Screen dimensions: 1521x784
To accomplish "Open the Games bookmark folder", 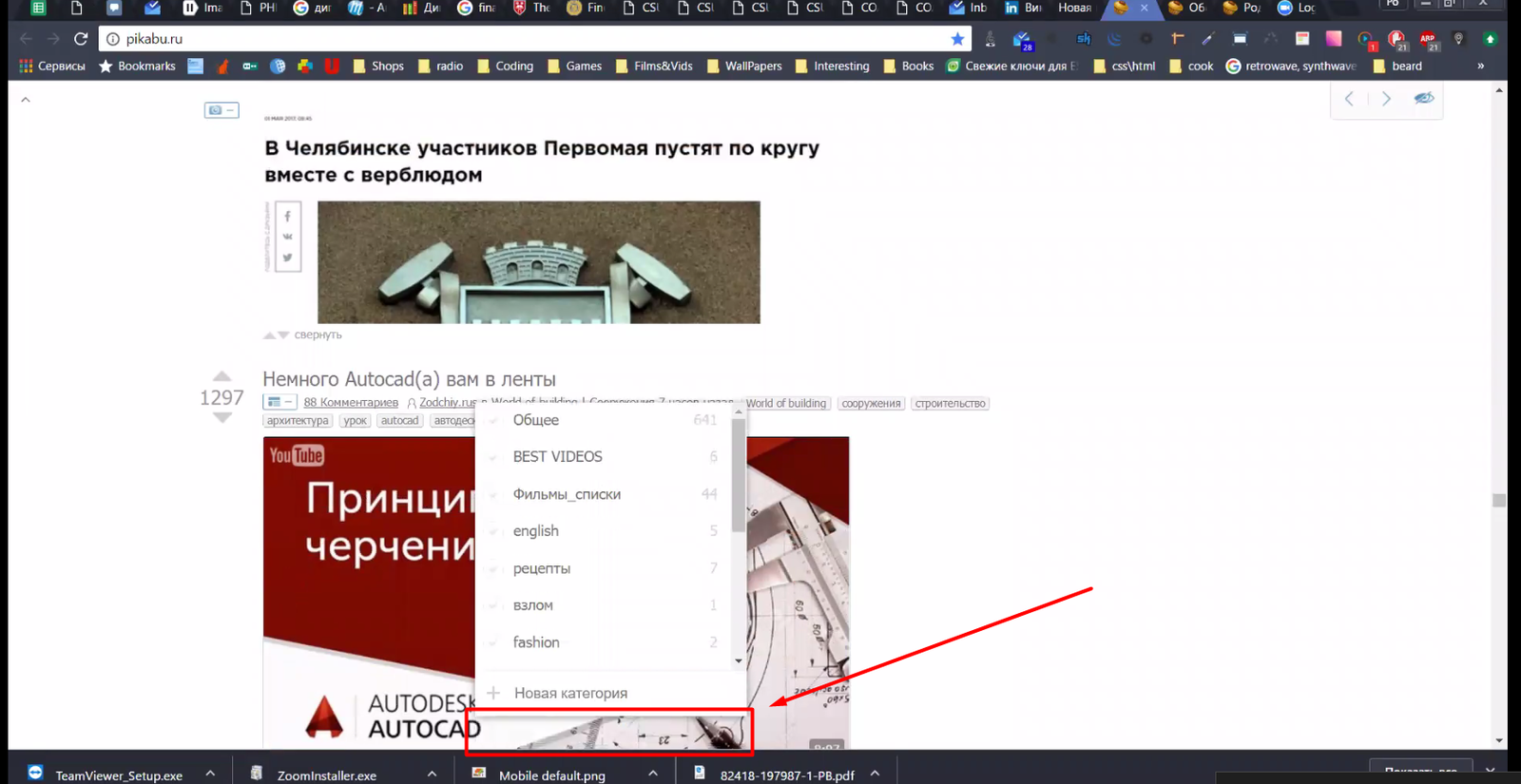I will 574,67.
